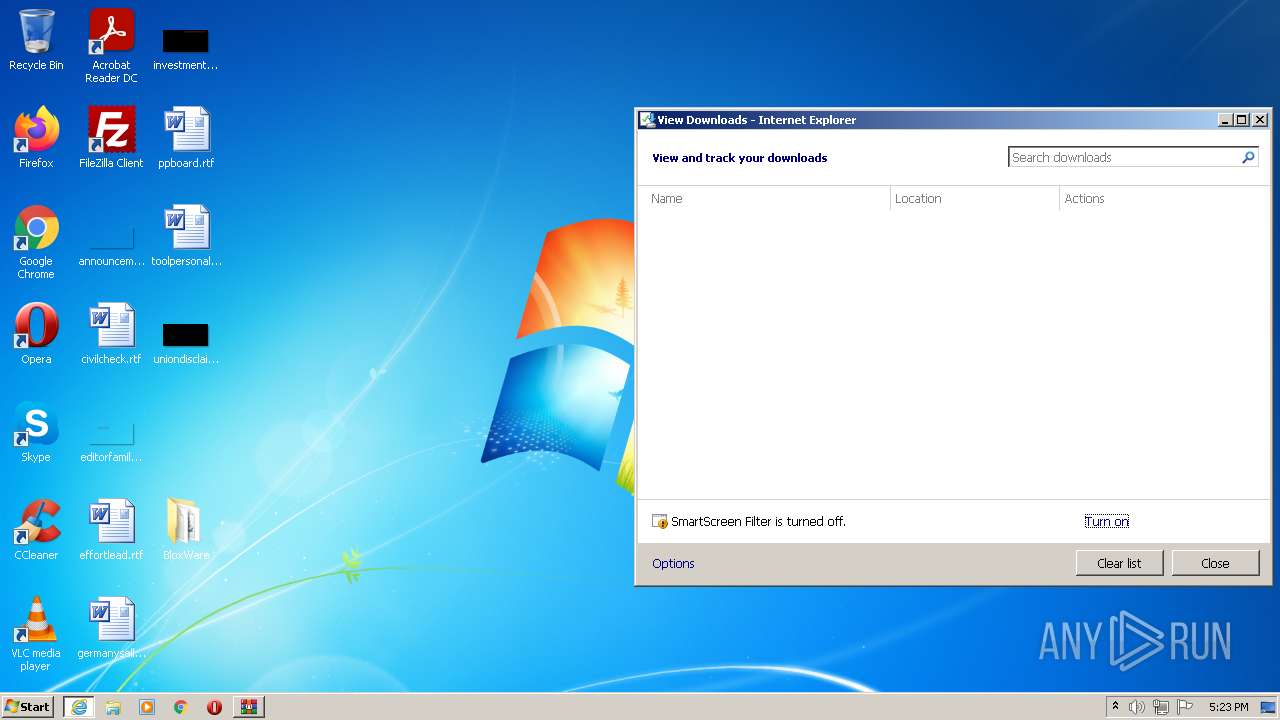Select the VLC media player shortcut

pyautogui.click(x=36, y=634)
